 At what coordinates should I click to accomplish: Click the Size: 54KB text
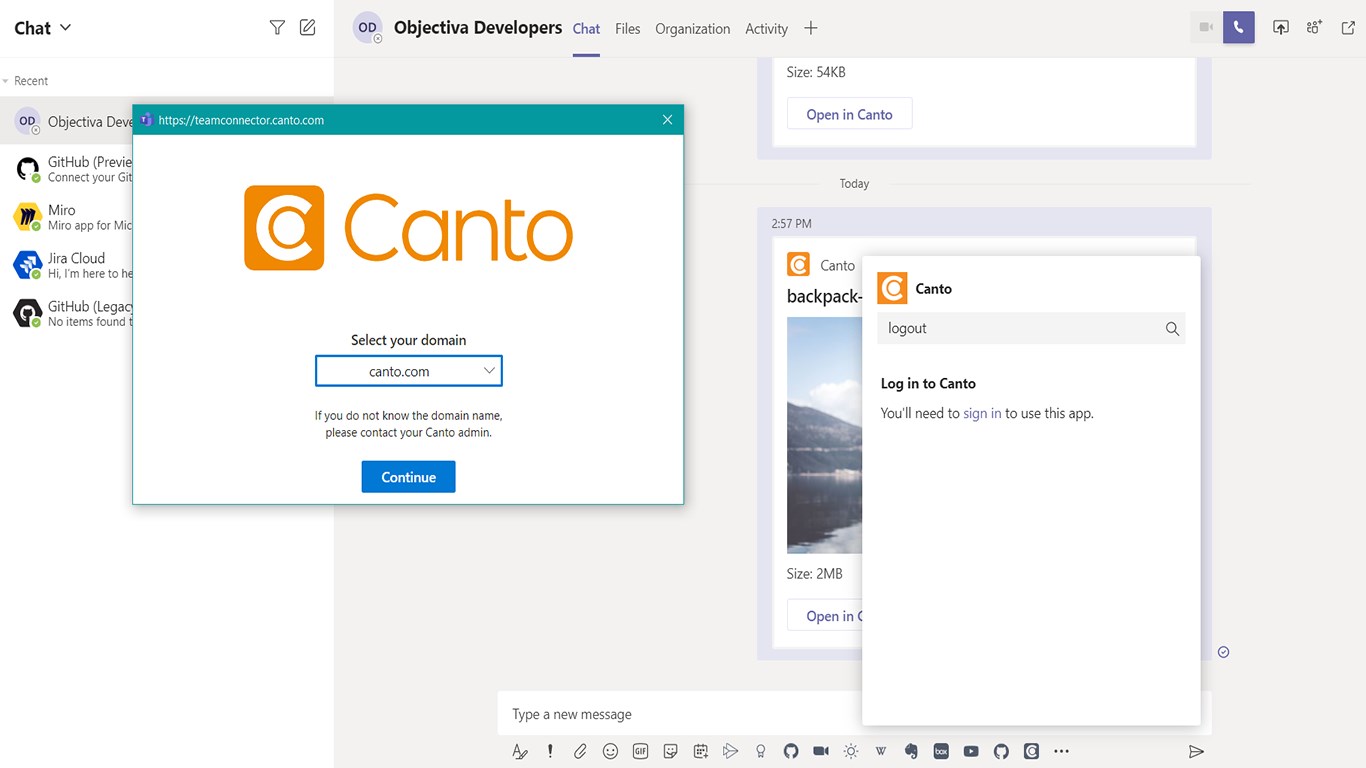coord(816,72)
